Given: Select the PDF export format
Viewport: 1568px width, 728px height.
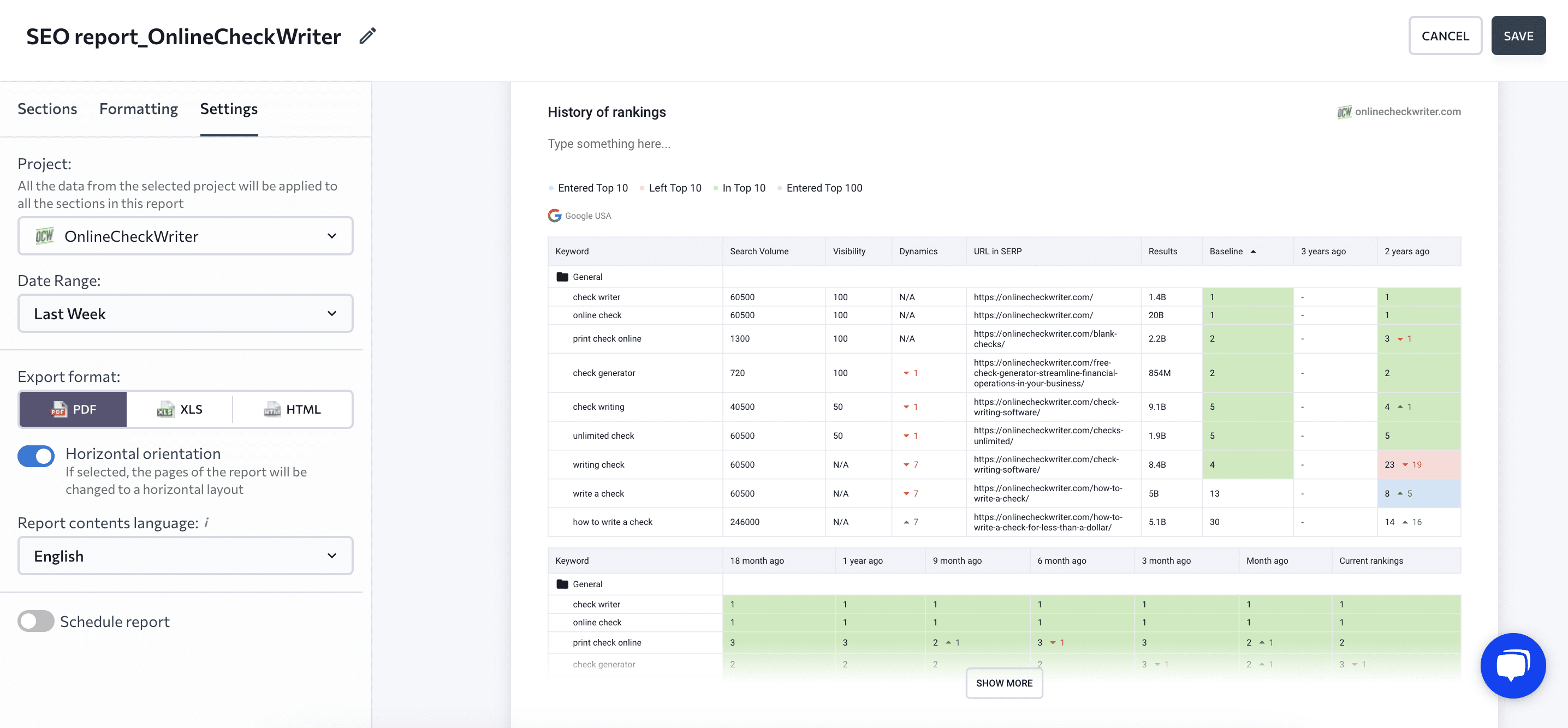Looking at the screenshot, I should coord(73,409).
